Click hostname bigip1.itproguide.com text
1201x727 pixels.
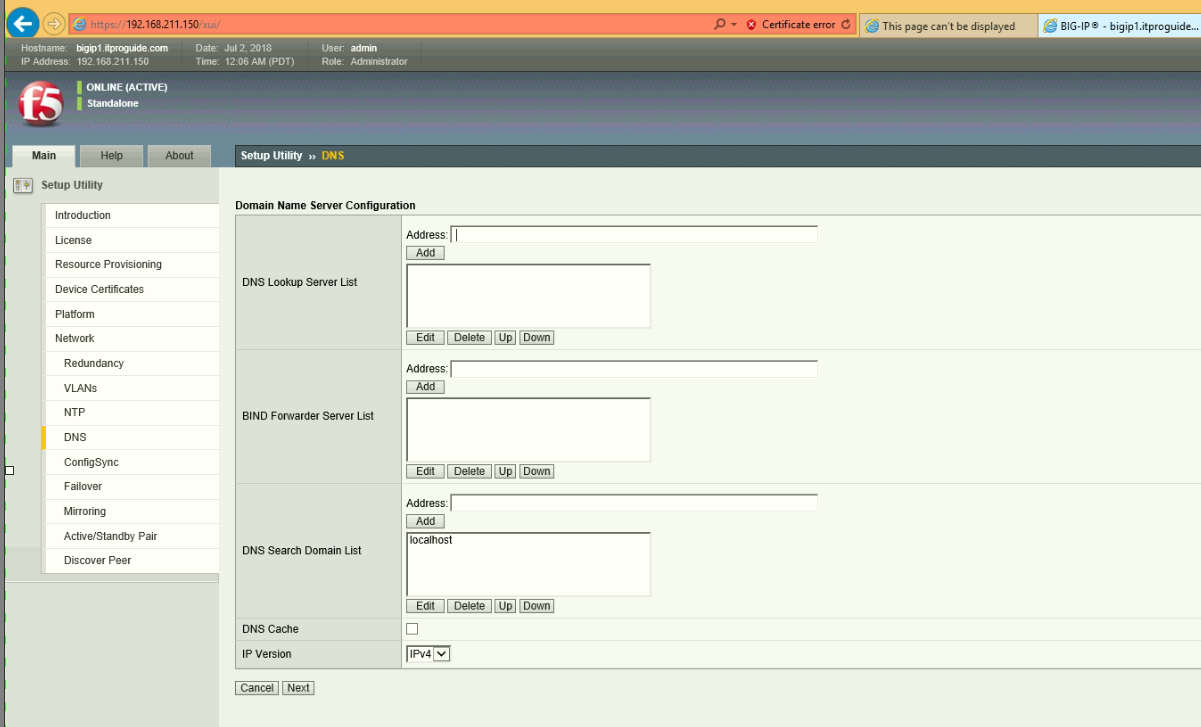click(122, 48)
